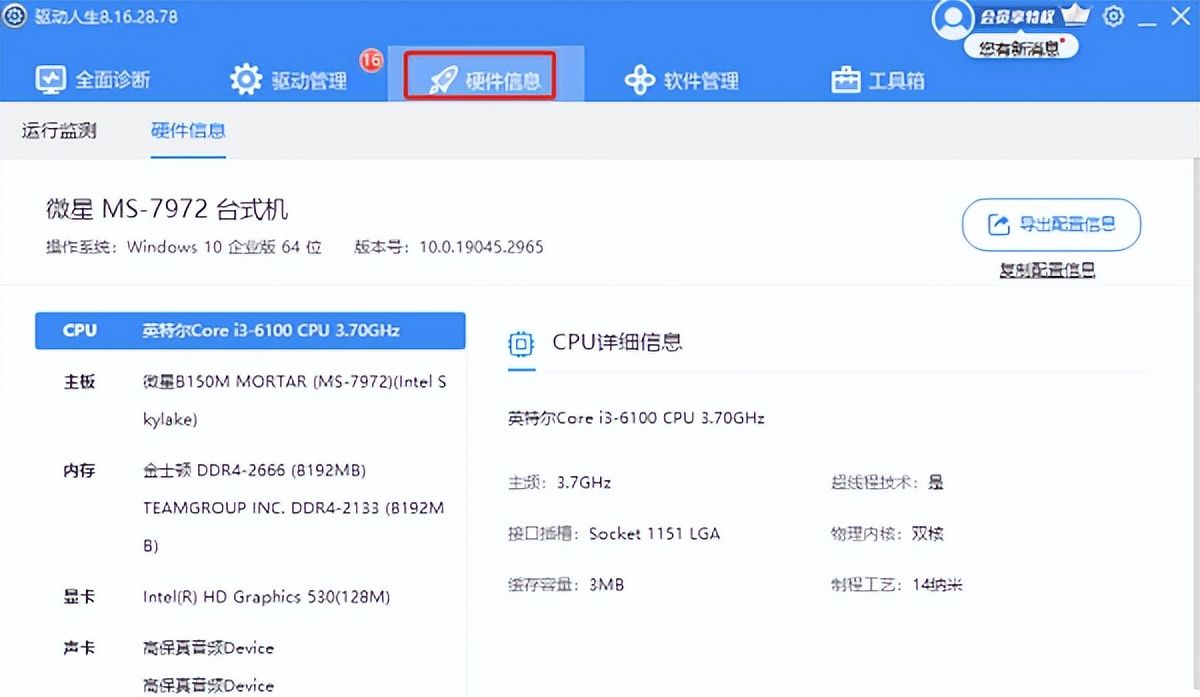Click the 导出配置信息 button

1050,224
